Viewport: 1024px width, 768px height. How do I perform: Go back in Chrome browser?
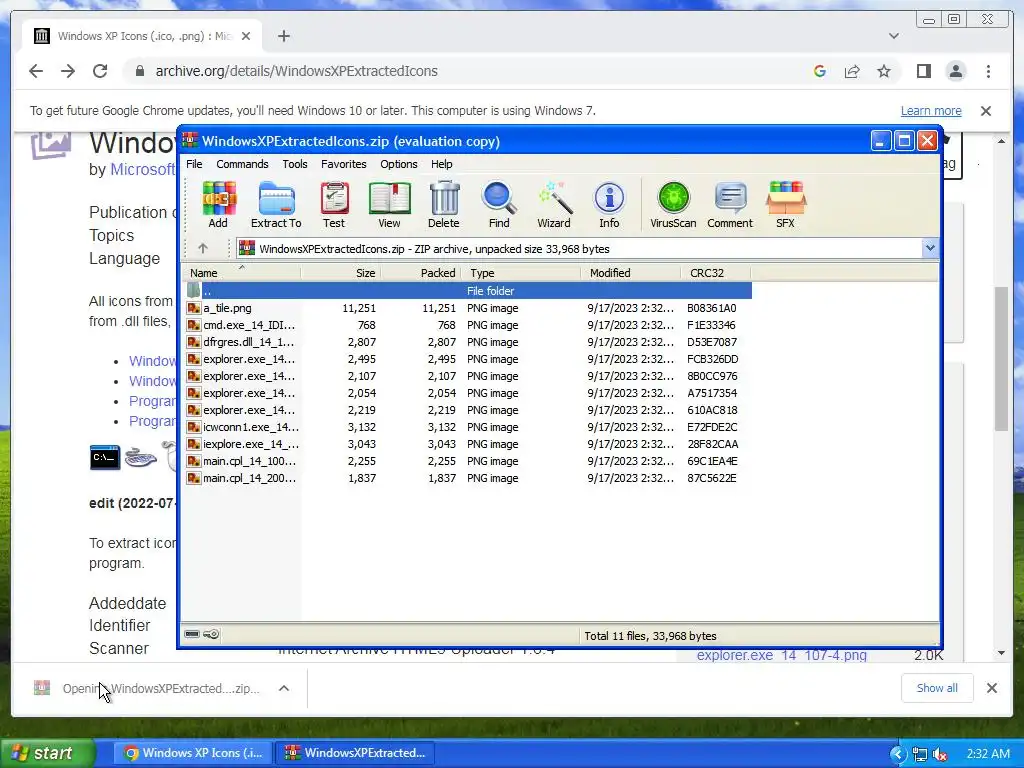pyautogui.click(x=36, y=71)
